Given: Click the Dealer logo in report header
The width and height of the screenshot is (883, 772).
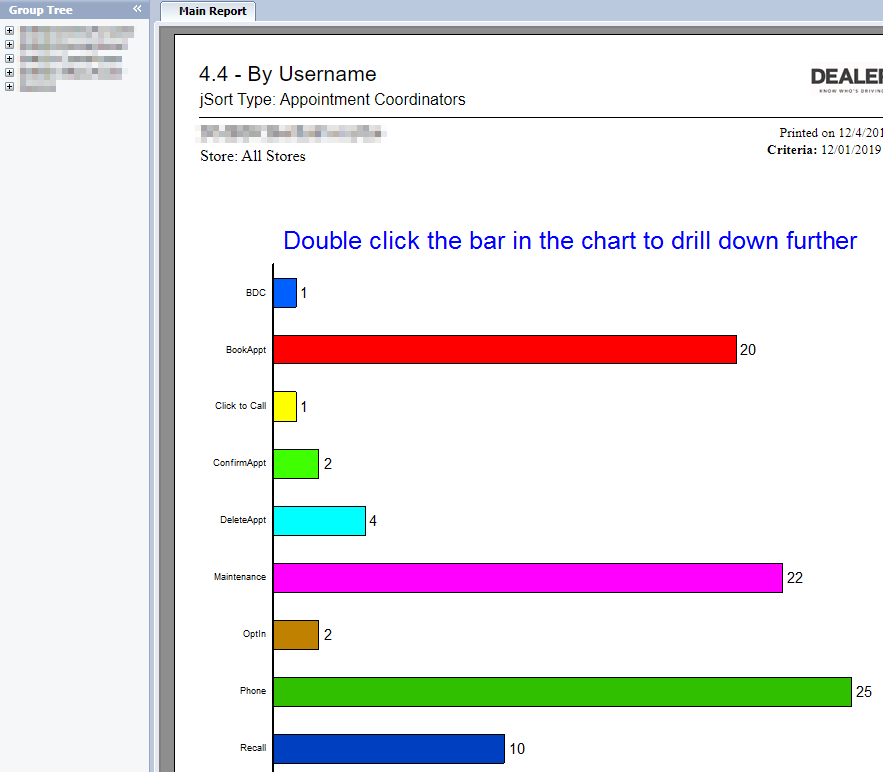Looking at the screenshot, I should [846, 79].
